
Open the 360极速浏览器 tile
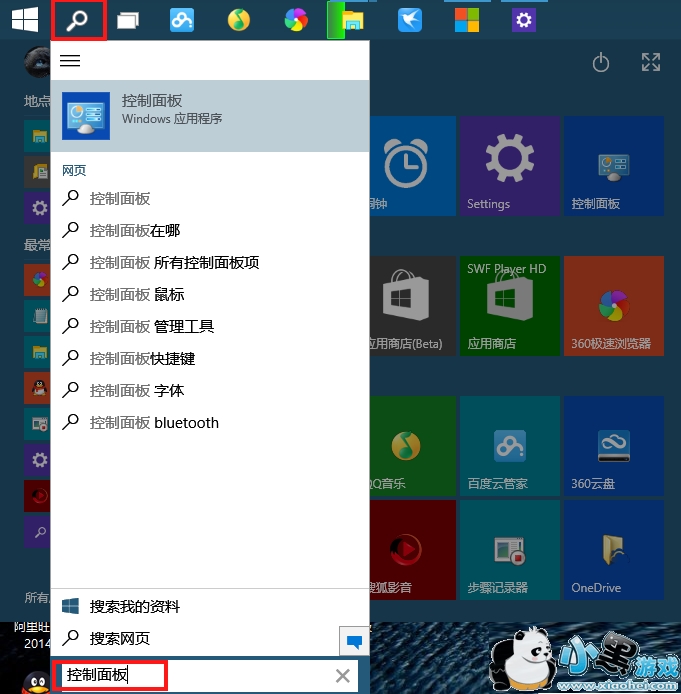tap(614, 306)
